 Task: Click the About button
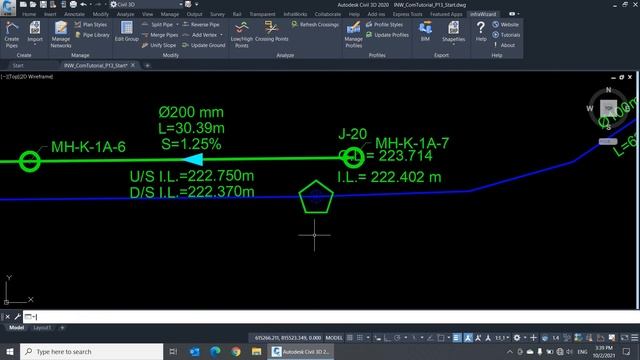pos(504,45)
